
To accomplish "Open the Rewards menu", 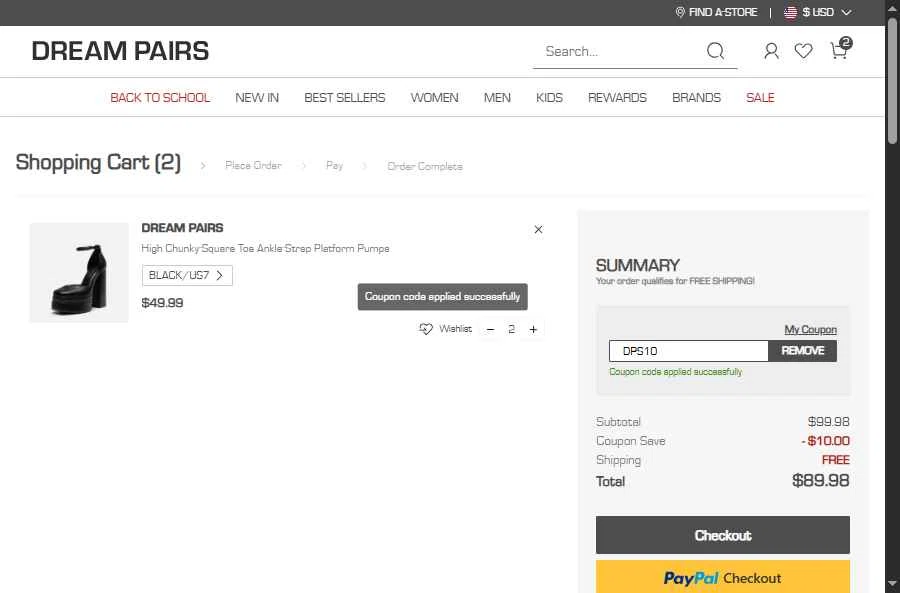I will point(618,98).
